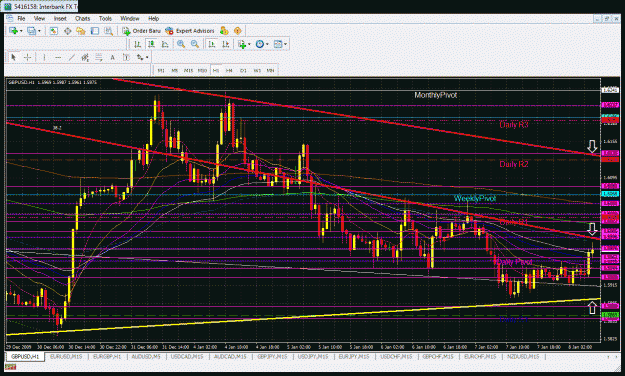Open the View menu
Viewport: 625px width, 376px height.
[39, 18]
